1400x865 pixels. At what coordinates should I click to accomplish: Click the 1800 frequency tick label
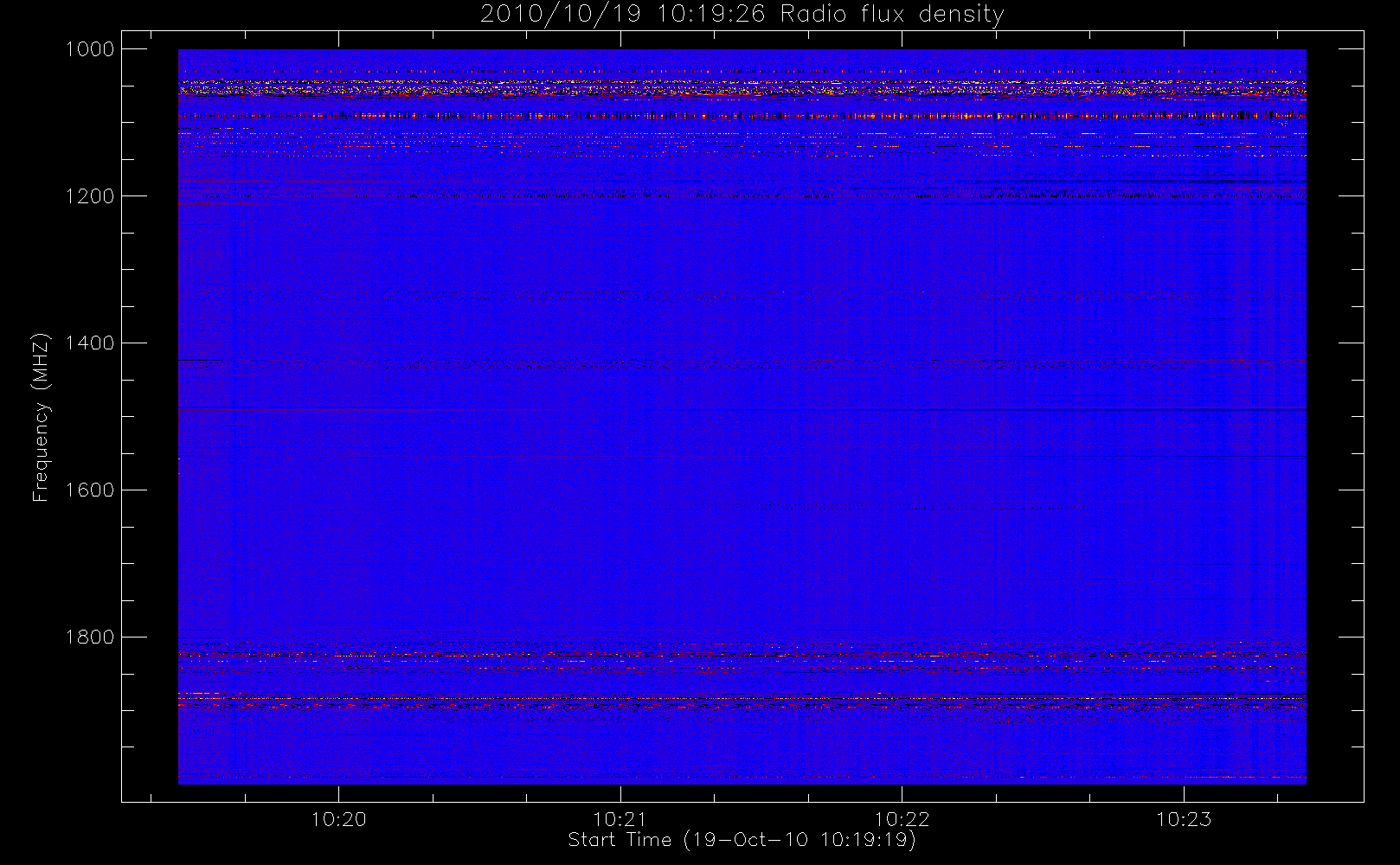tap(90, 638)
